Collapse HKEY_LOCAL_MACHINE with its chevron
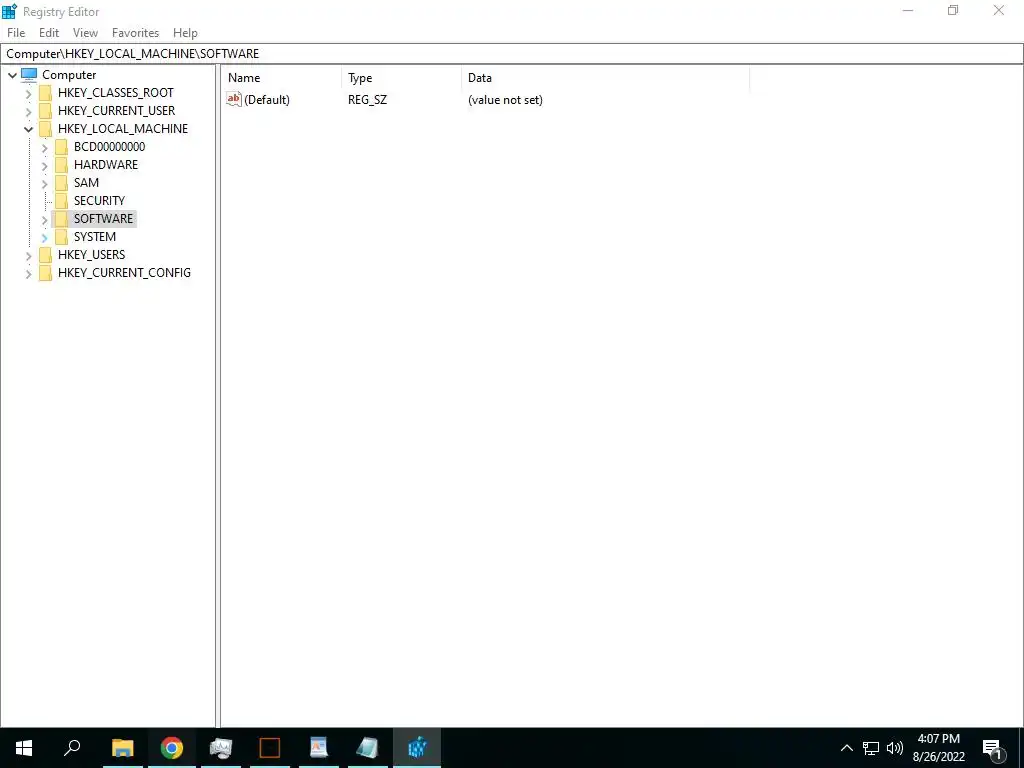The image size is (1024, 768). point(29,129)
